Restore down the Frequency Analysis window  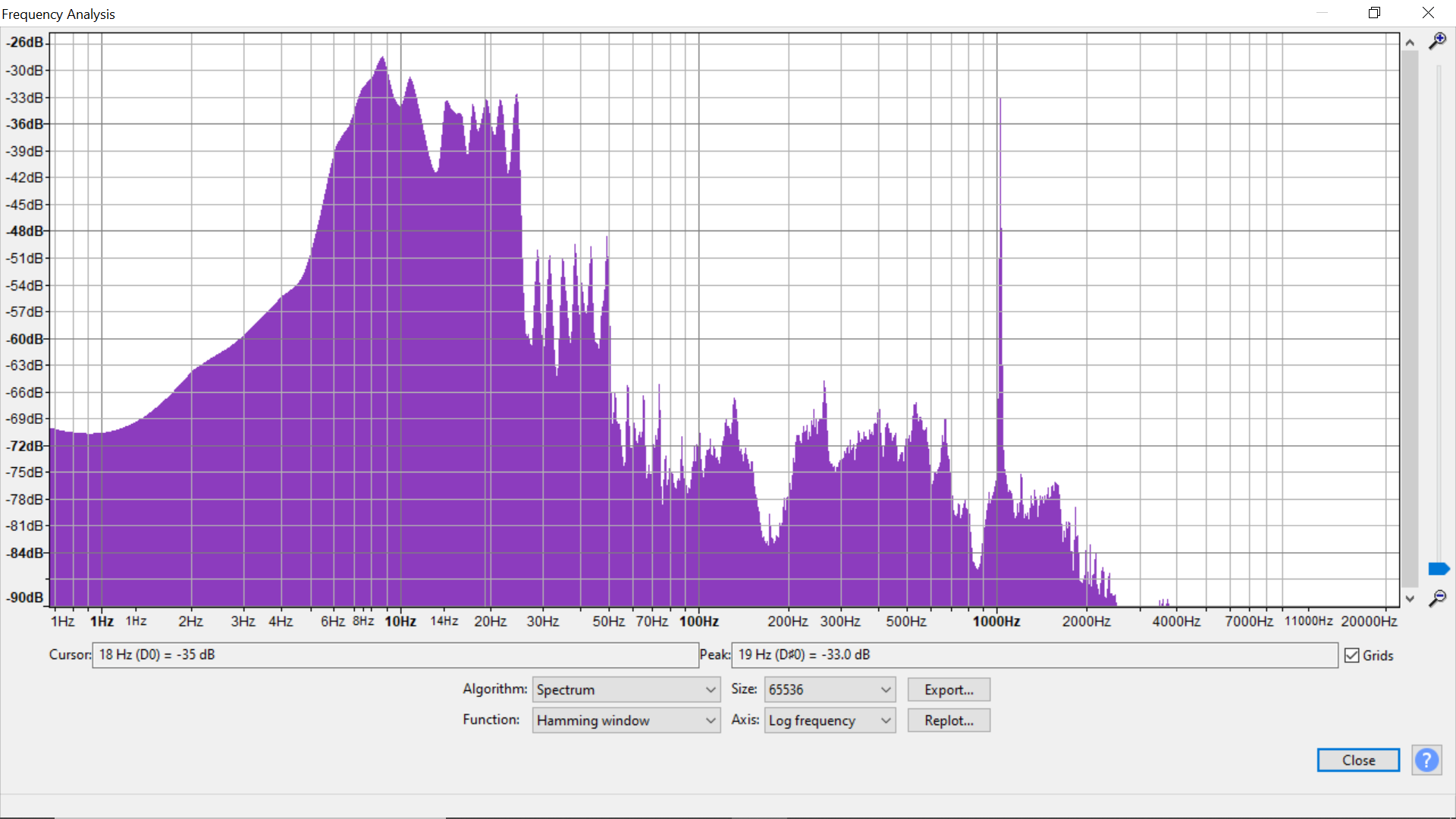pos(1374,13)
